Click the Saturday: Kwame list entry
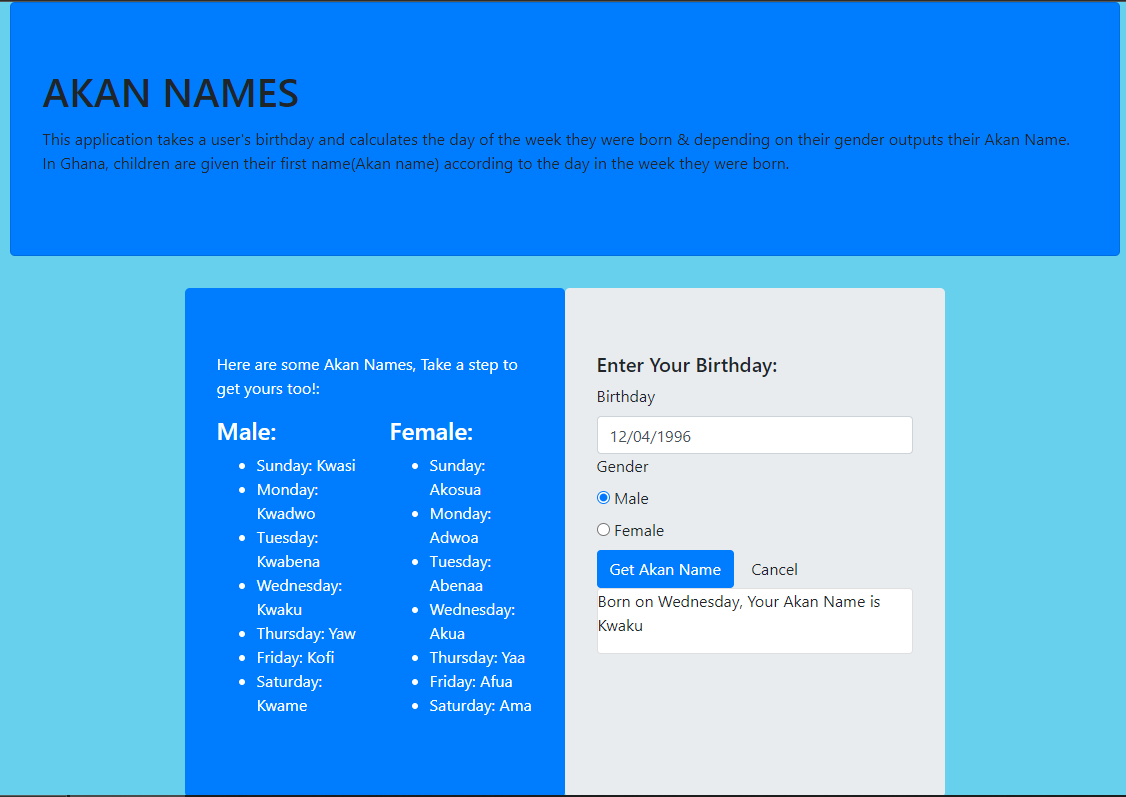Viewport: 1126px width, 797px height. pyautogui.click(x=289, y=694)
